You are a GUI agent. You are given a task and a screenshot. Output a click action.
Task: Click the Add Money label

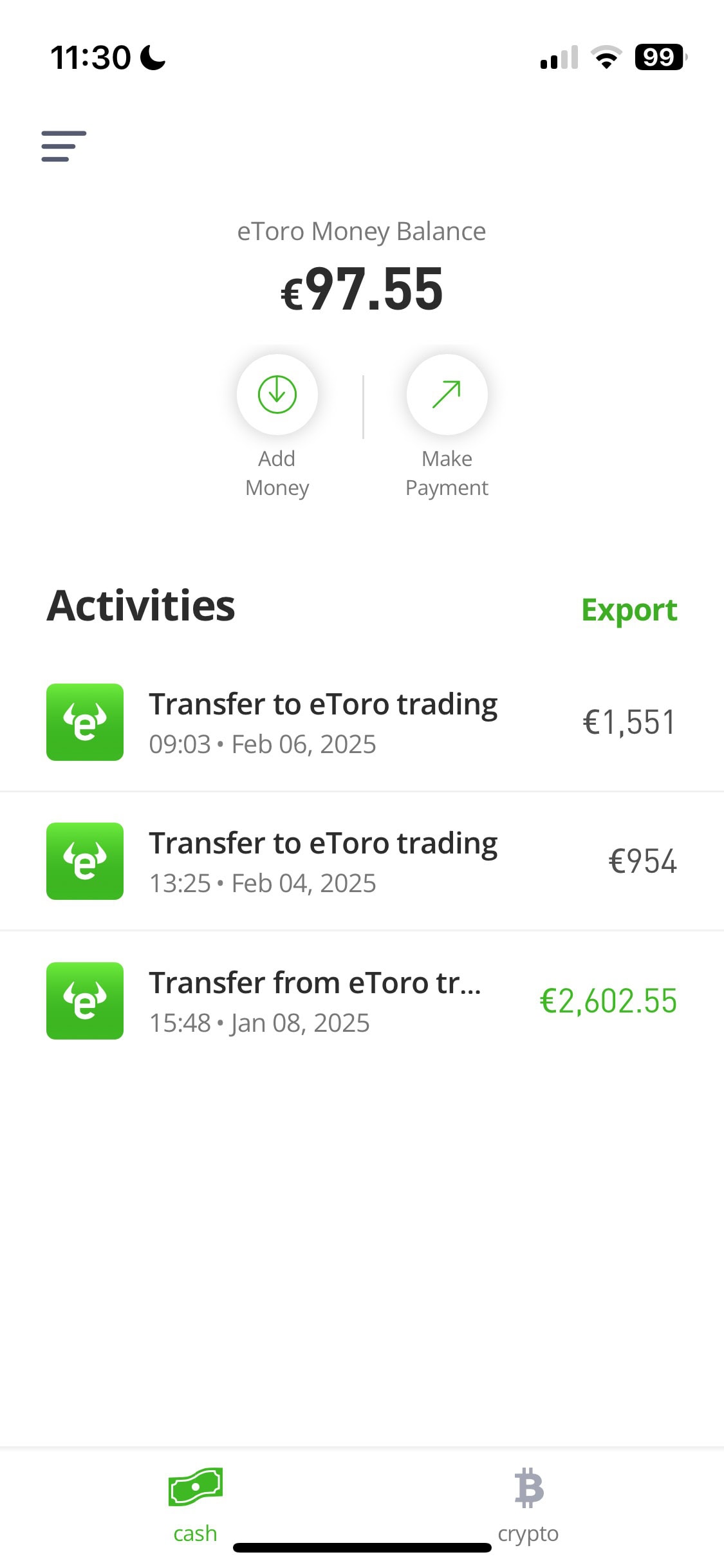coord(277,473)
